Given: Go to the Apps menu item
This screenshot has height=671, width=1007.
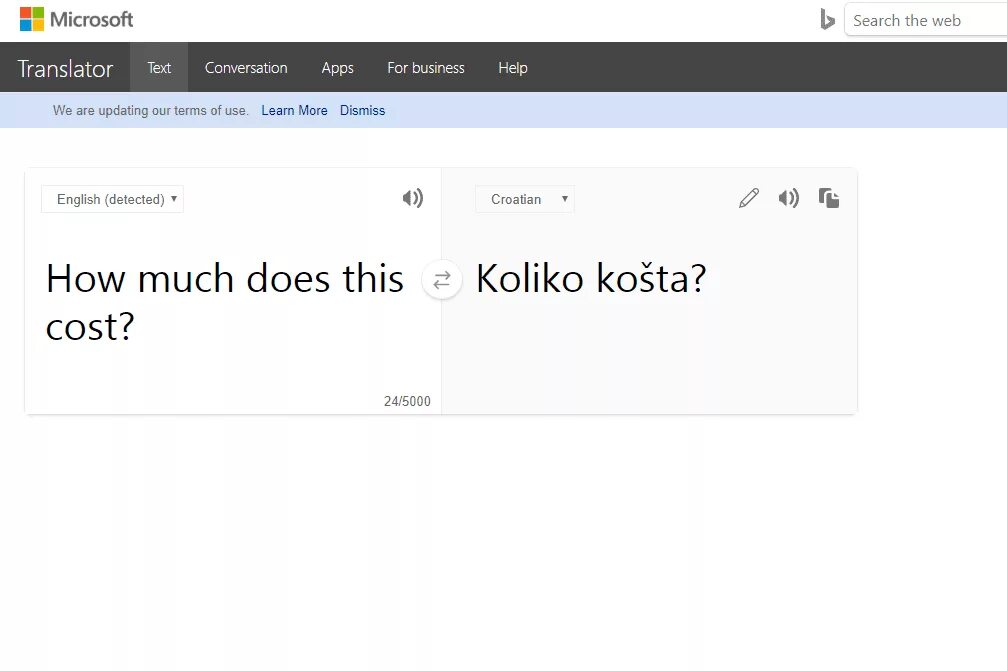Looking at the screenshot, I should pos(337,68).
